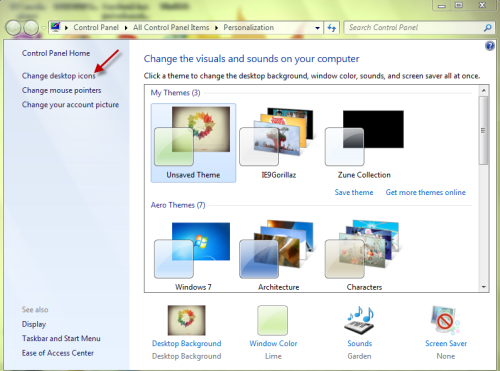Maximize the Personalization window

click(x=459, y=5)
